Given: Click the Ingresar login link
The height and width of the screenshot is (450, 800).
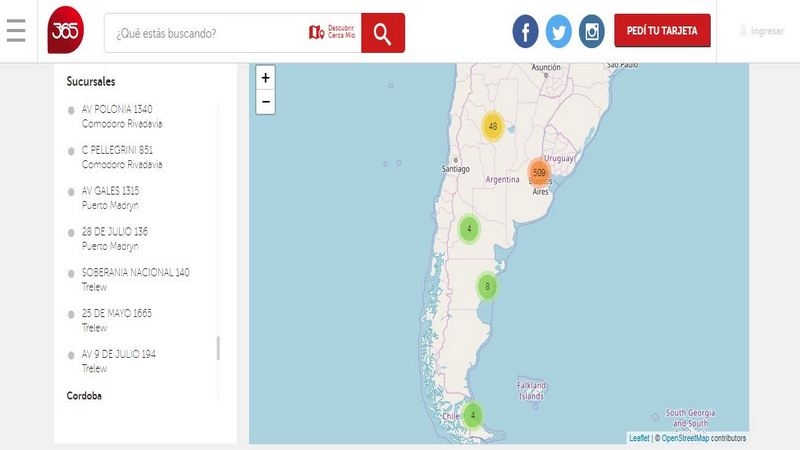Looking at the screenshot, I should [x=766, y=31].
